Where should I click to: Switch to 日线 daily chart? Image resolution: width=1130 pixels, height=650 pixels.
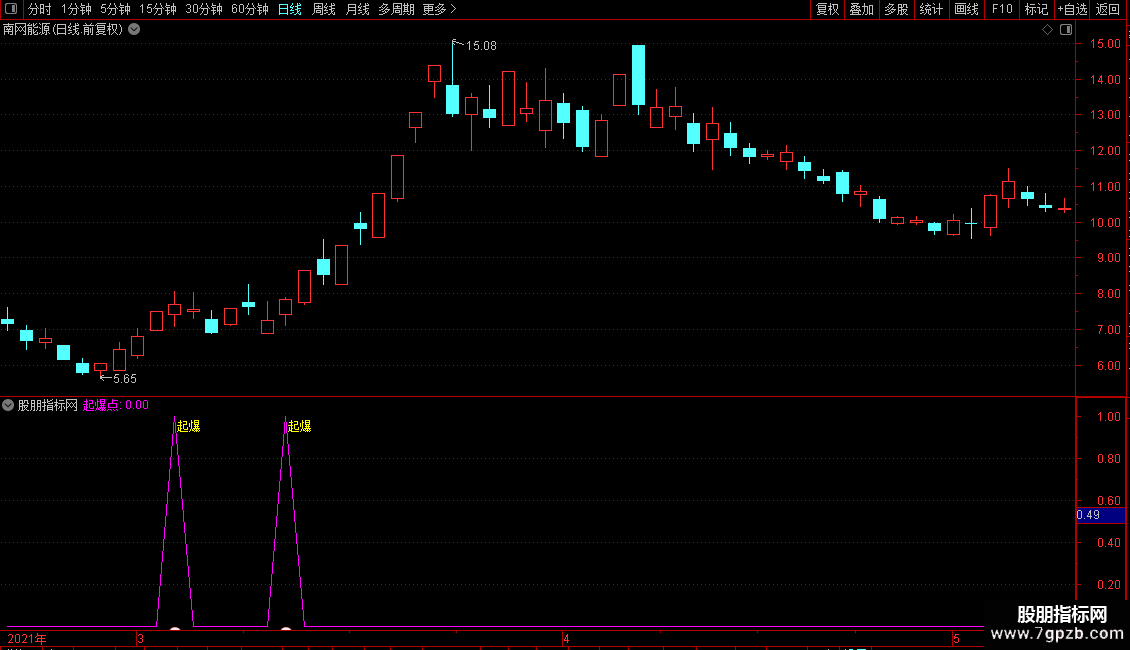pos(290,9)
